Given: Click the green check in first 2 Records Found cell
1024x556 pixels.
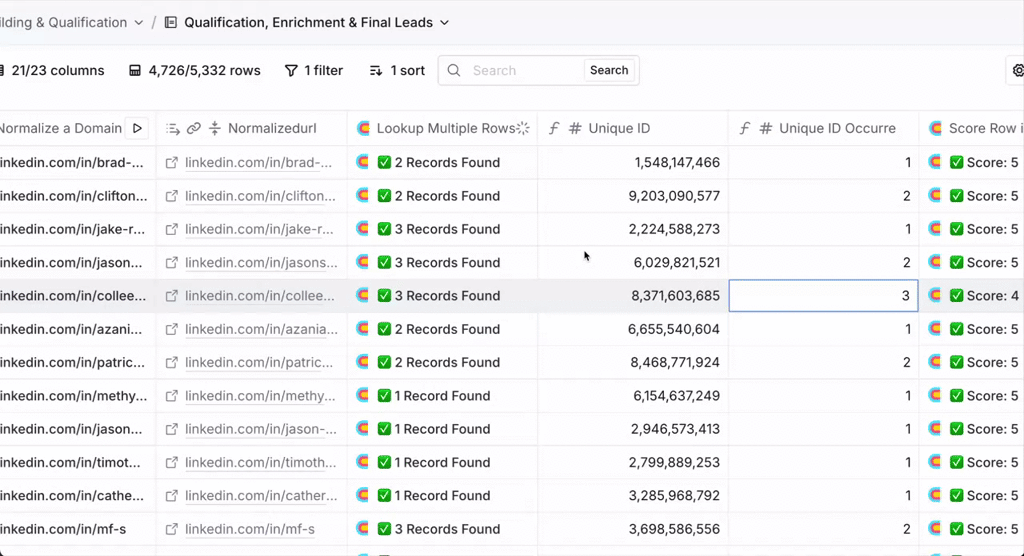Looking at the screenshot, I should point(384,162).
